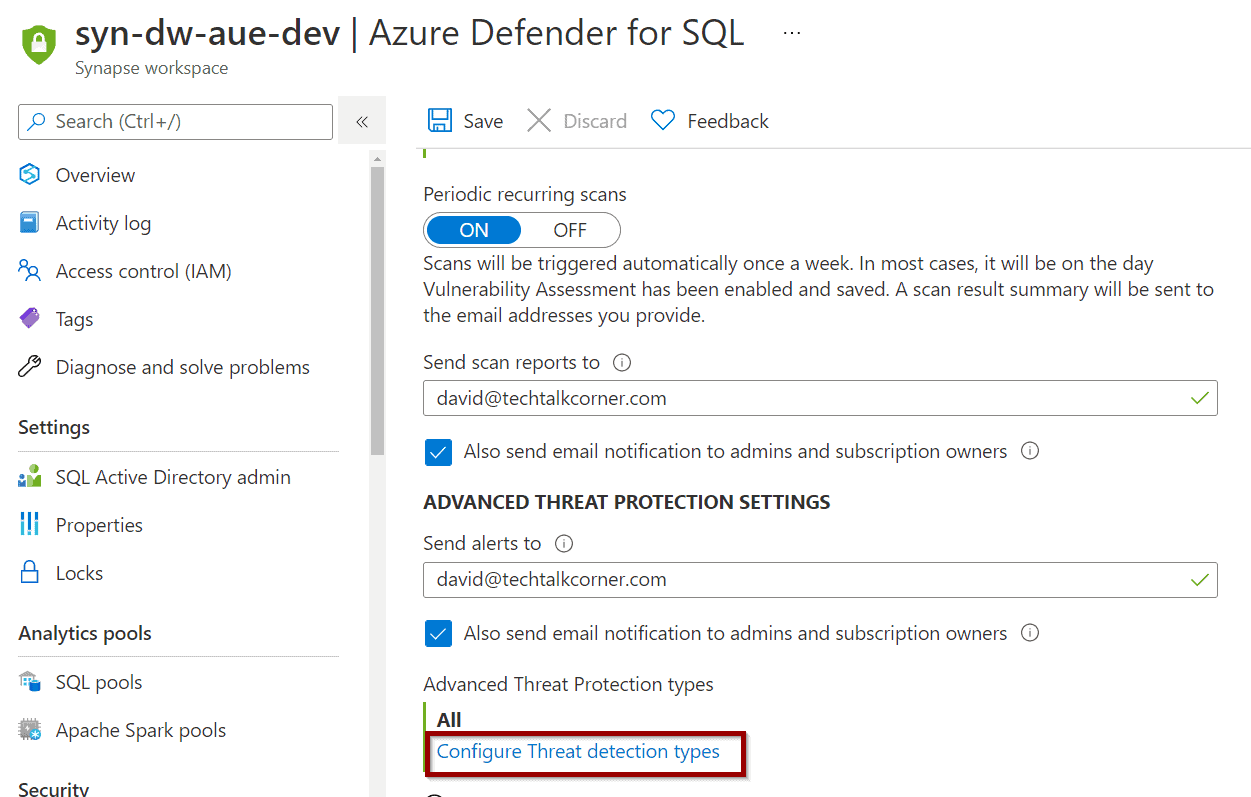Image resolution: width=1251 pixels, height=797 pixels.
Task: Click the SQL Active Directory admin icon
Action: 29,477
